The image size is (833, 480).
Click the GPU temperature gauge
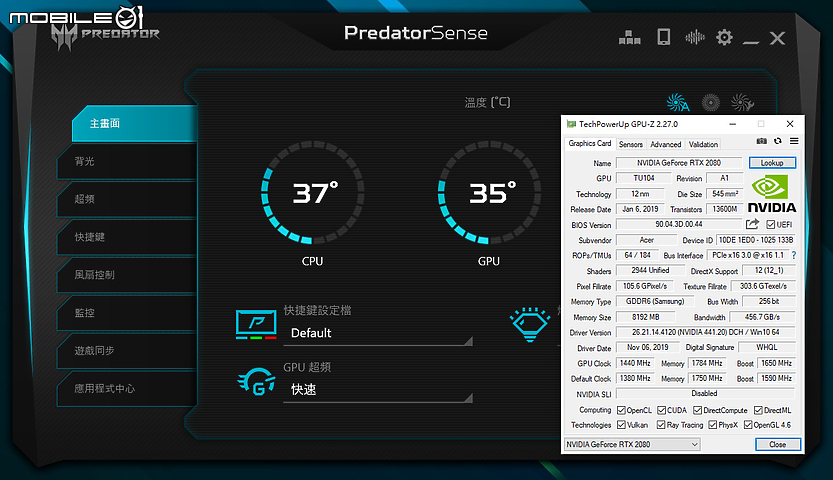[489, 193]
